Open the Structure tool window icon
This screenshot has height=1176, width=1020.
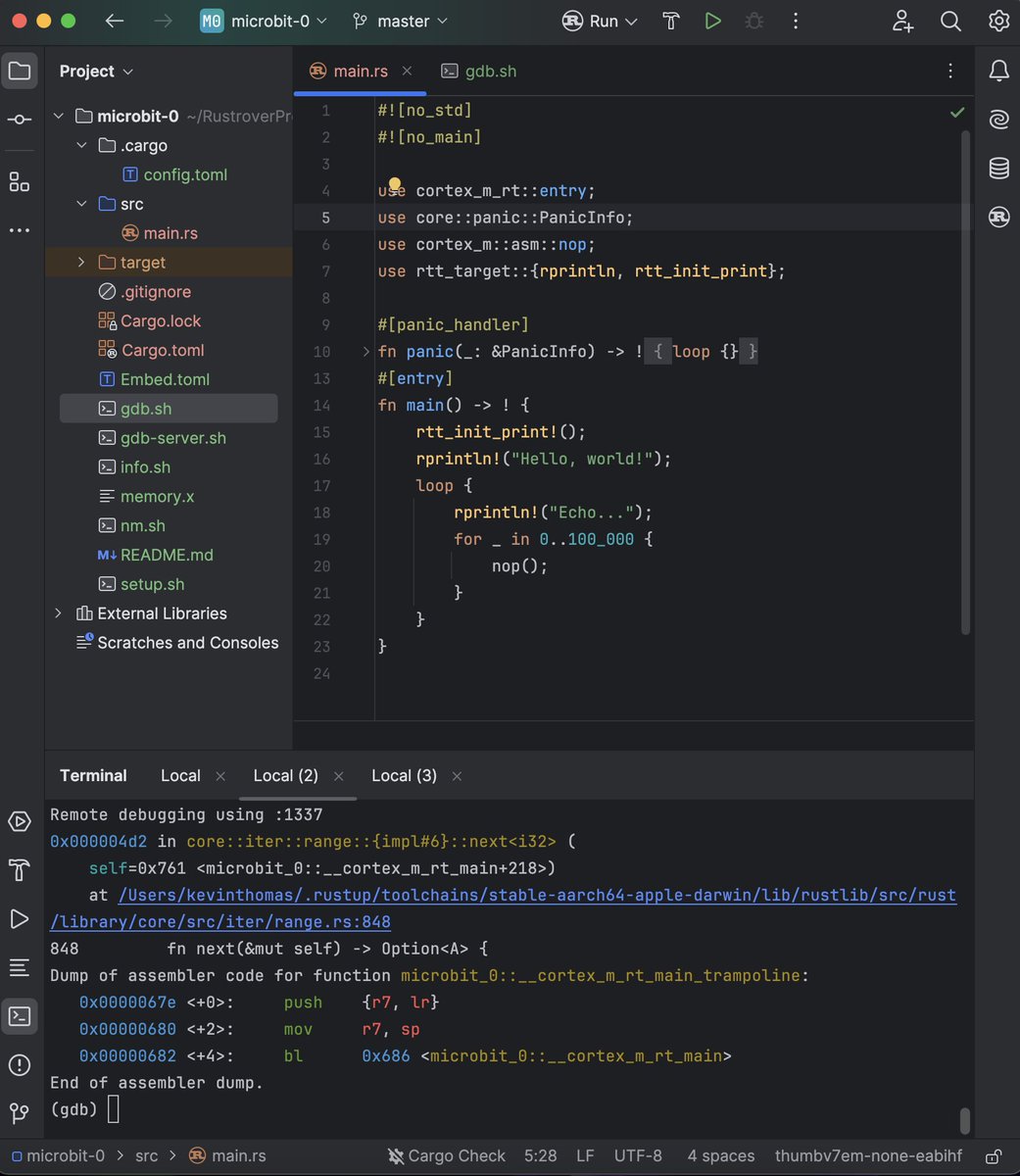click(19, 181)
